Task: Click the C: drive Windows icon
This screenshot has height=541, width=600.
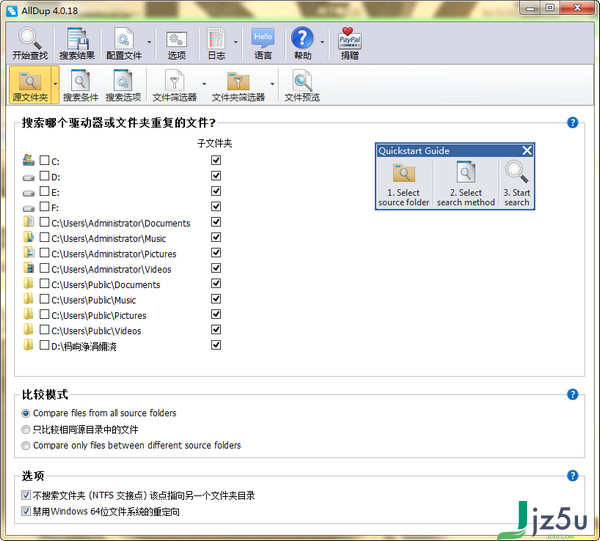Action: (28, 160)
